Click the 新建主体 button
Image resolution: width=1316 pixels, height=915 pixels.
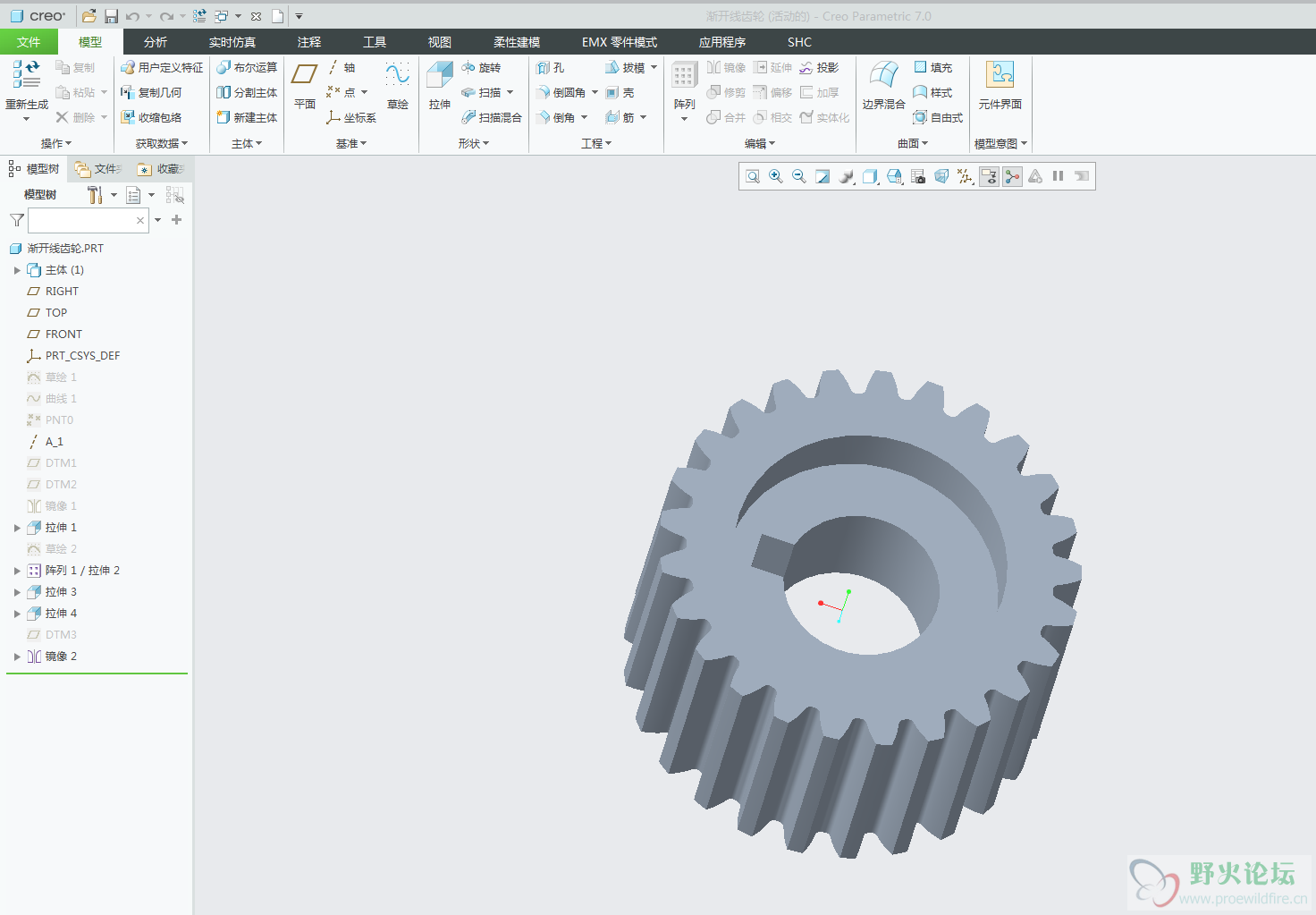(x=247, y=117)
